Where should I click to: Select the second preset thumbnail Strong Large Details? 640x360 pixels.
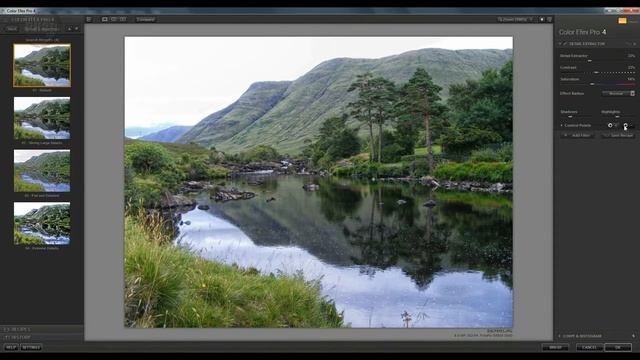42,118
